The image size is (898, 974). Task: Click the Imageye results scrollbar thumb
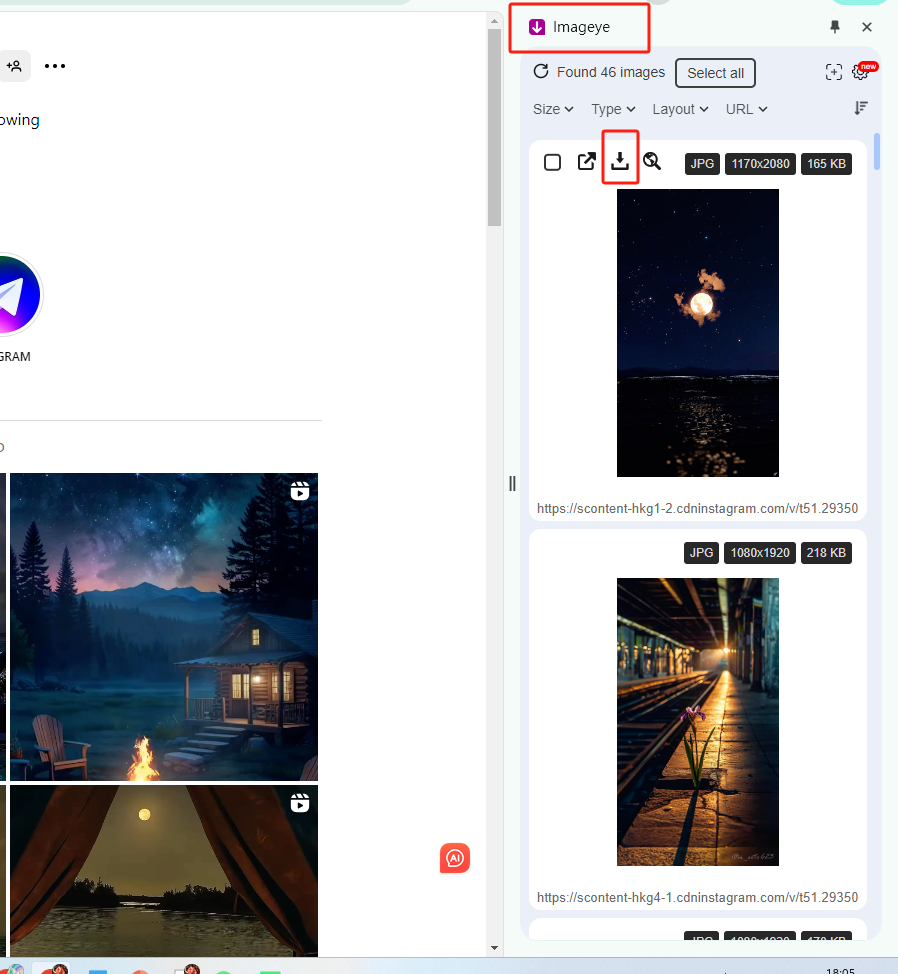pyautogui.click(x=877, y=152)
